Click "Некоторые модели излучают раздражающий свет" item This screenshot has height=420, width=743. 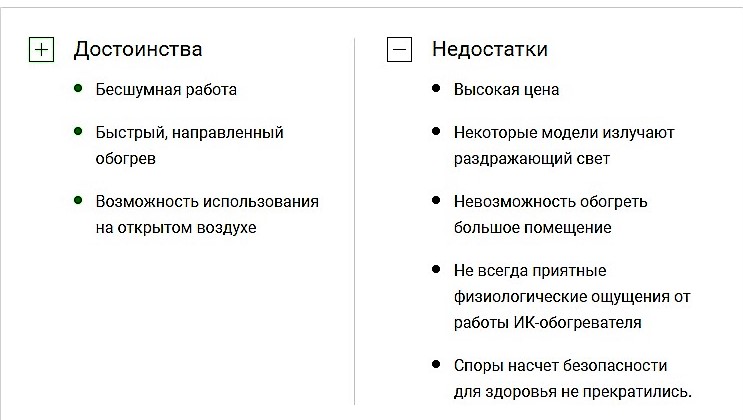click(564, 145)
